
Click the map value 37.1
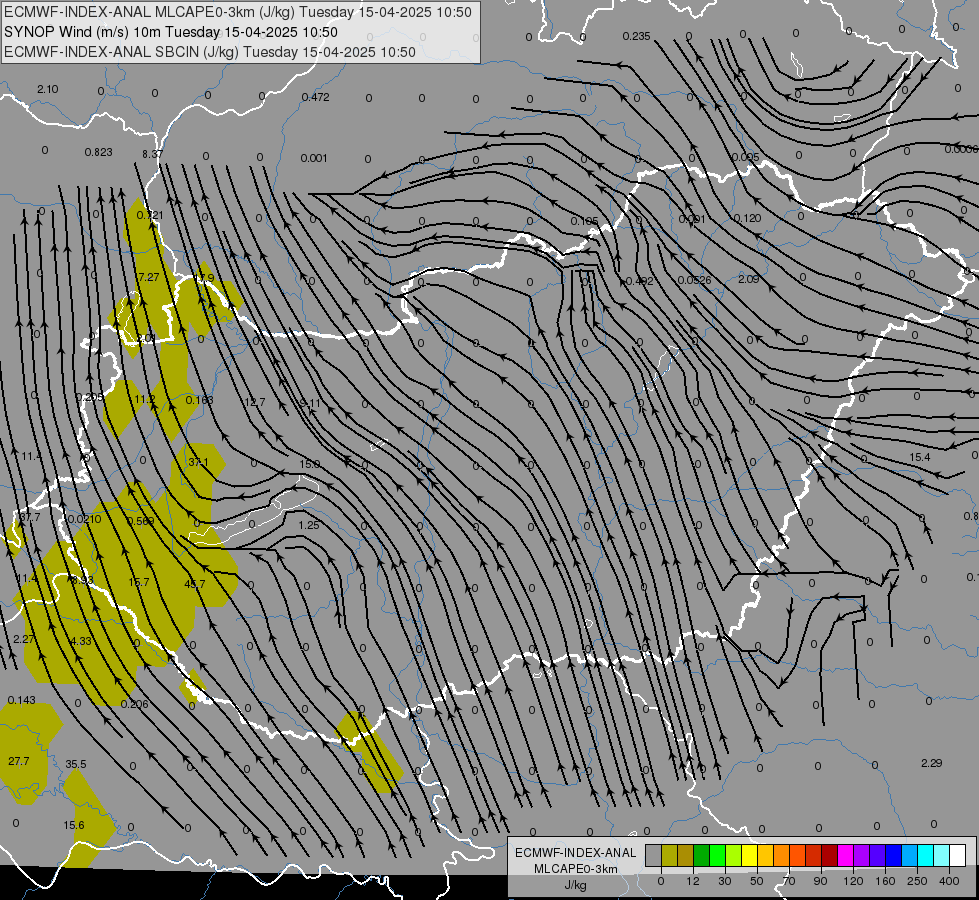(198, 462)
